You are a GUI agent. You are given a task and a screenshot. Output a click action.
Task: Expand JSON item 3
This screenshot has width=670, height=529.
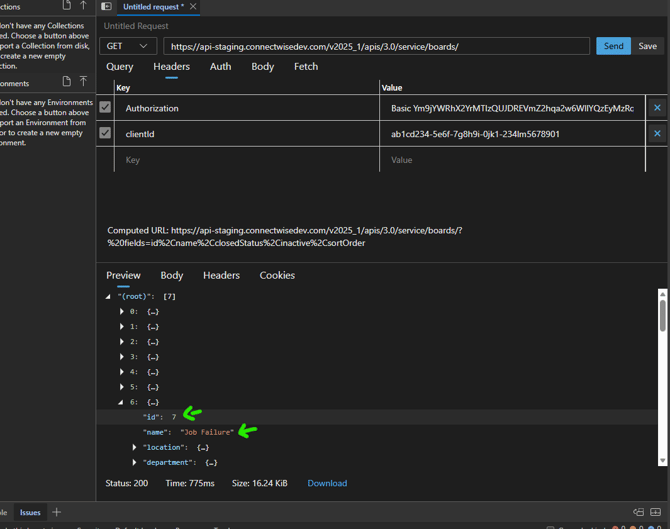[122, 356]
